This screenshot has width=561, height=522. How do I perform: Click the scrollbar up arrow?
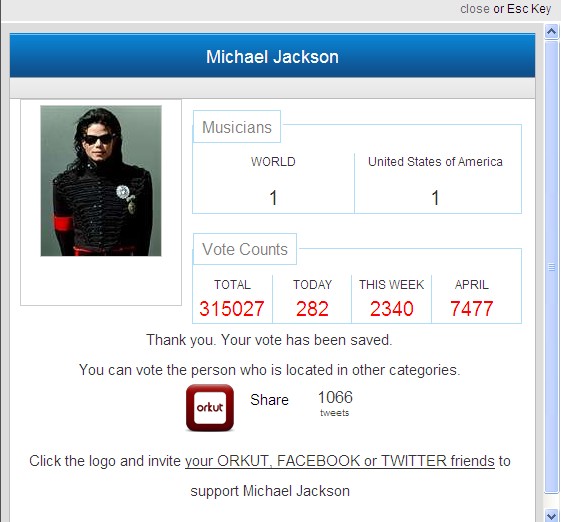(x=551, y=32)
